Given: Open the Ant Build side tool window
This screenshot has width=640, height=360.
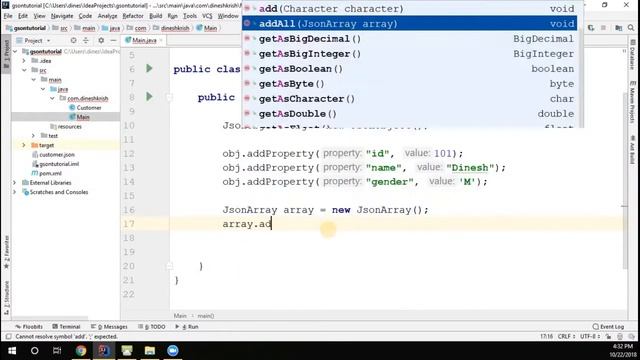Looking at the screenshot, I should 633,150.
